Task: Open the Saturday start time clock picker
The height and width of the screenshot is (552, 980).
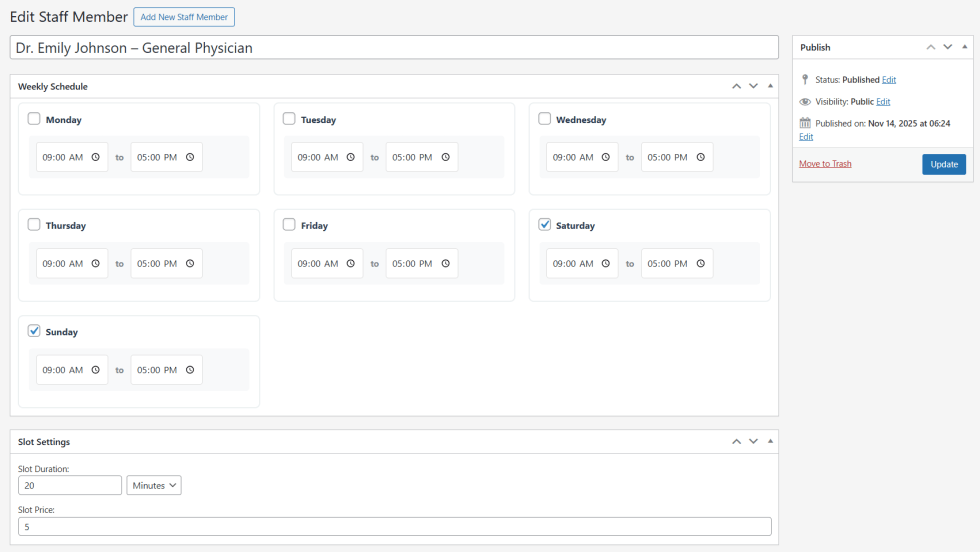Action: (x=606, y=264)
